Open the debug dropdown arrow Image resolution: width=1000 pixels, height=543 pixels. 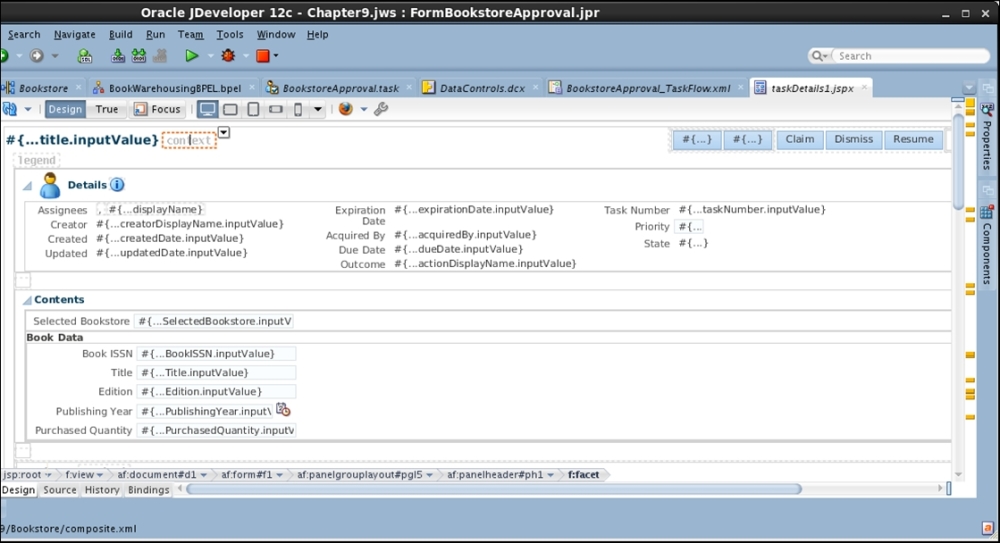coord(246,56)
